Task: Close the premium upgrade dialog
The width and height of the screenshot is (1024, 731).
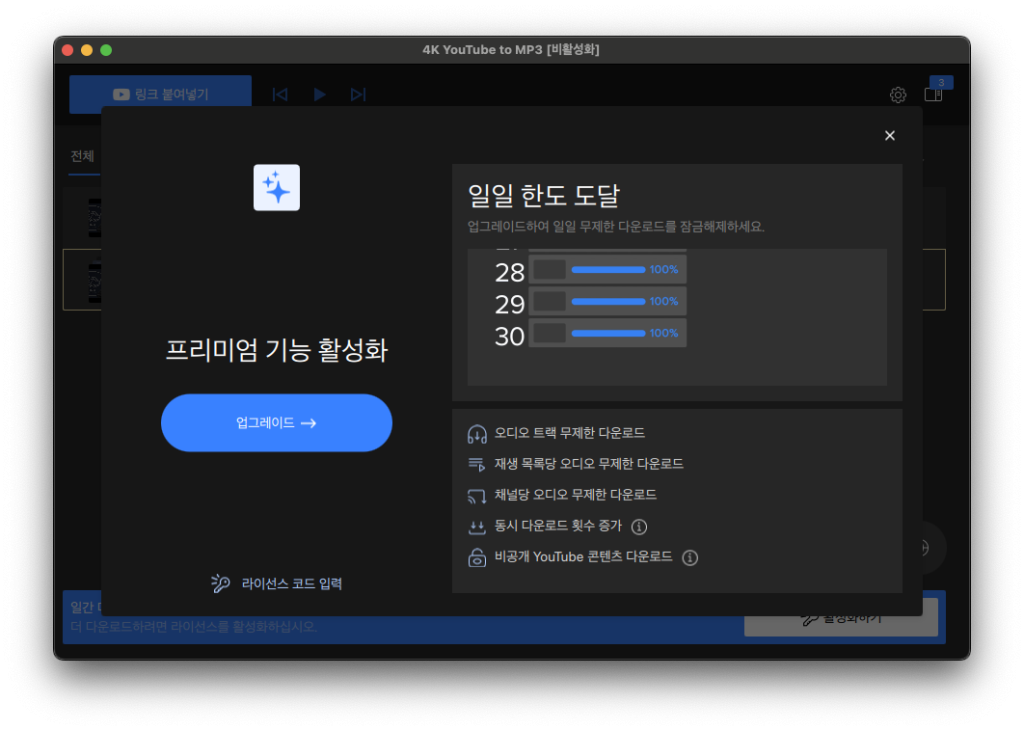Action: [x=890, y=136]
